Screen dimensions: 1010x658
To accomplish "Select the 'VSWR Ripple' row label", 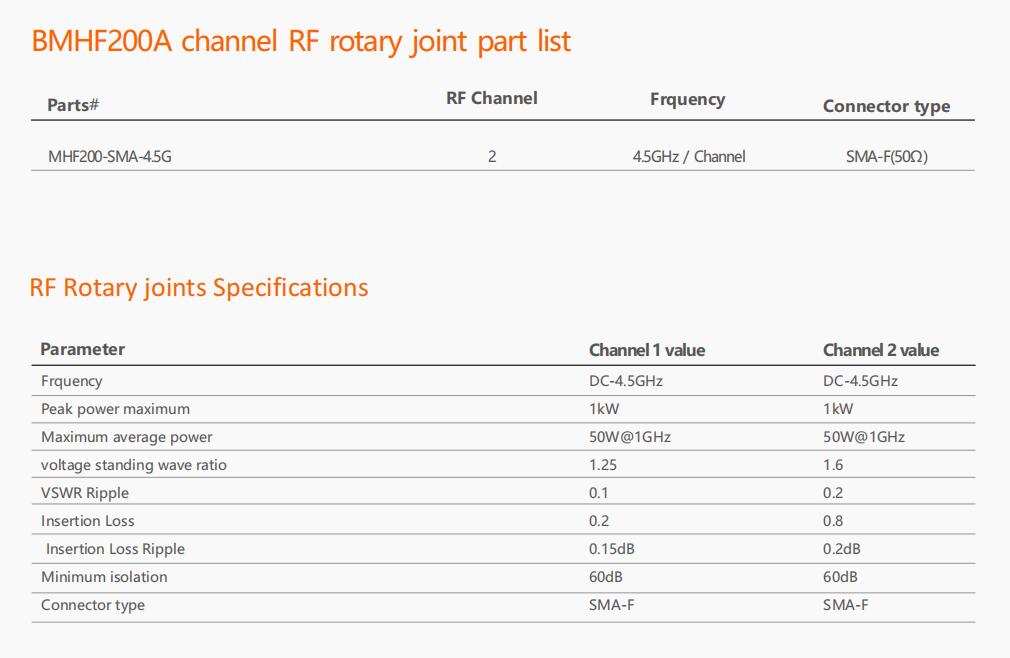I will (85, 493).
